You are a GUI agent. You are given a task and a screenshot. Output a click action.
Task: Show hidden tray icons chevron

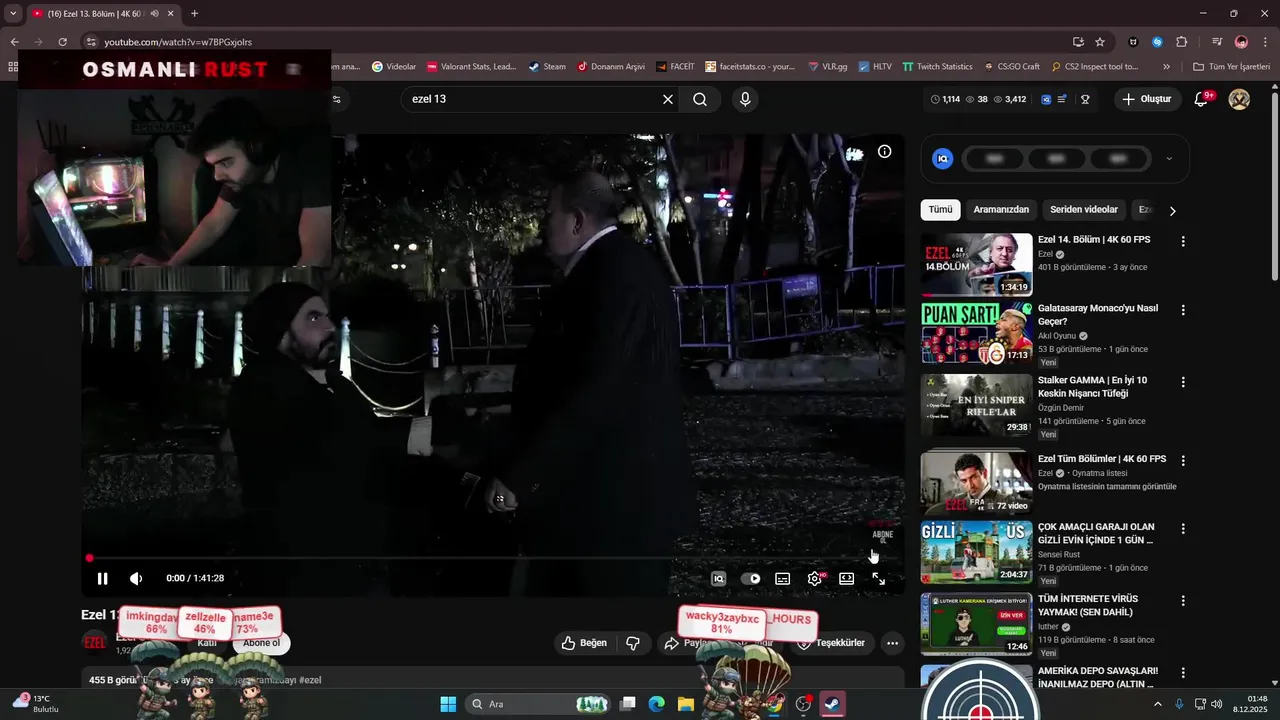point(1158,704)
